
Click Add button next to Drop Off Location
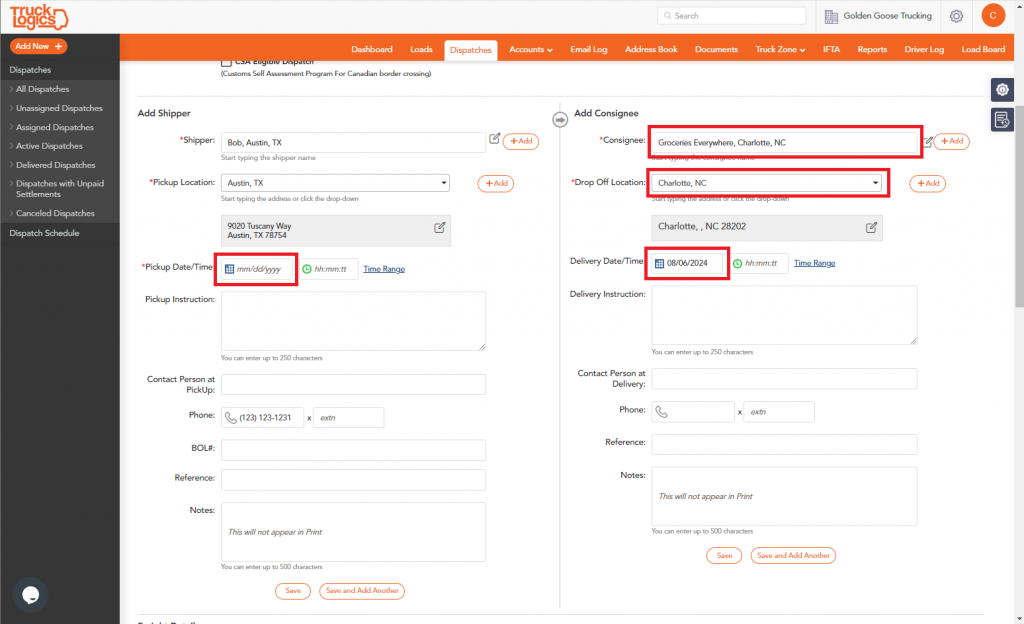point(927,183)
